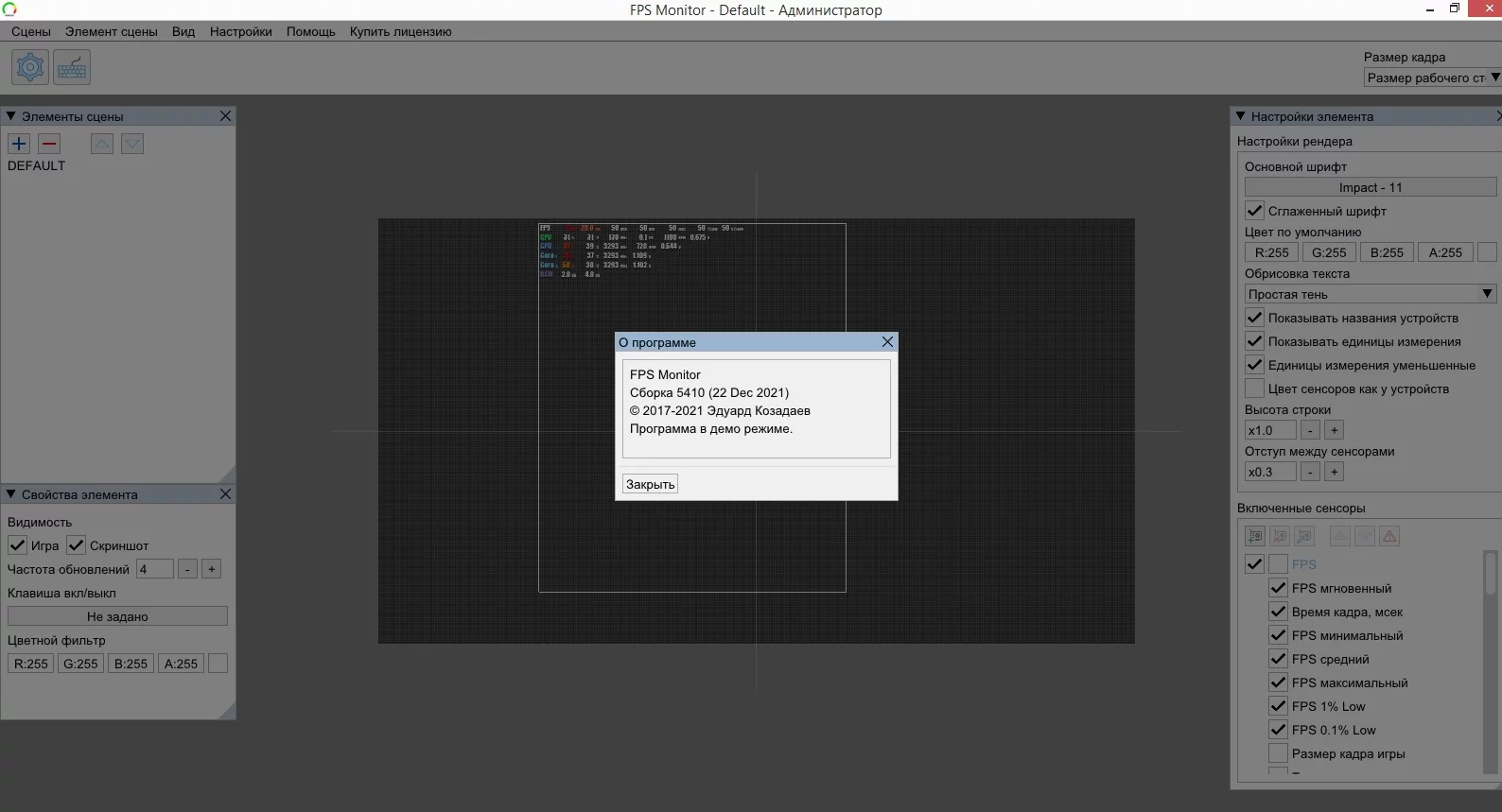The height and width of the screenshot is (812, 1502).
Task: Uncheck Показывать единицы измерения
Action: pyautogui.click(x=1254, y=341)
